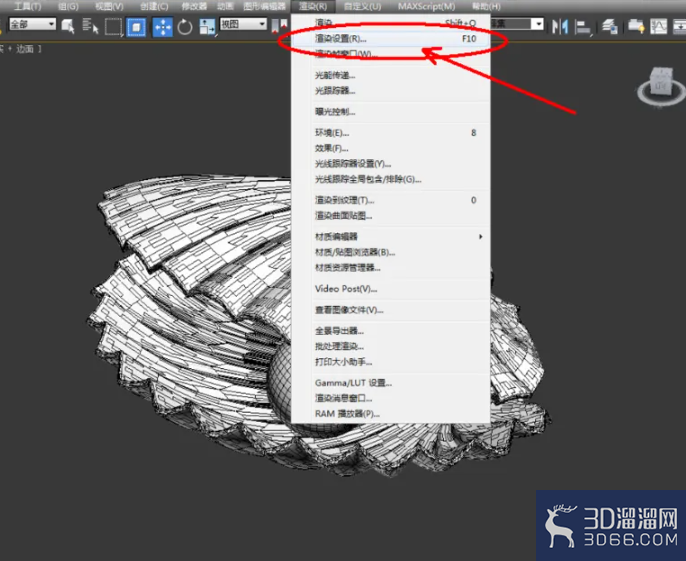Choose 渲染到纹理(T)... entry
686x561 pixels.
(x=391, y=200)
